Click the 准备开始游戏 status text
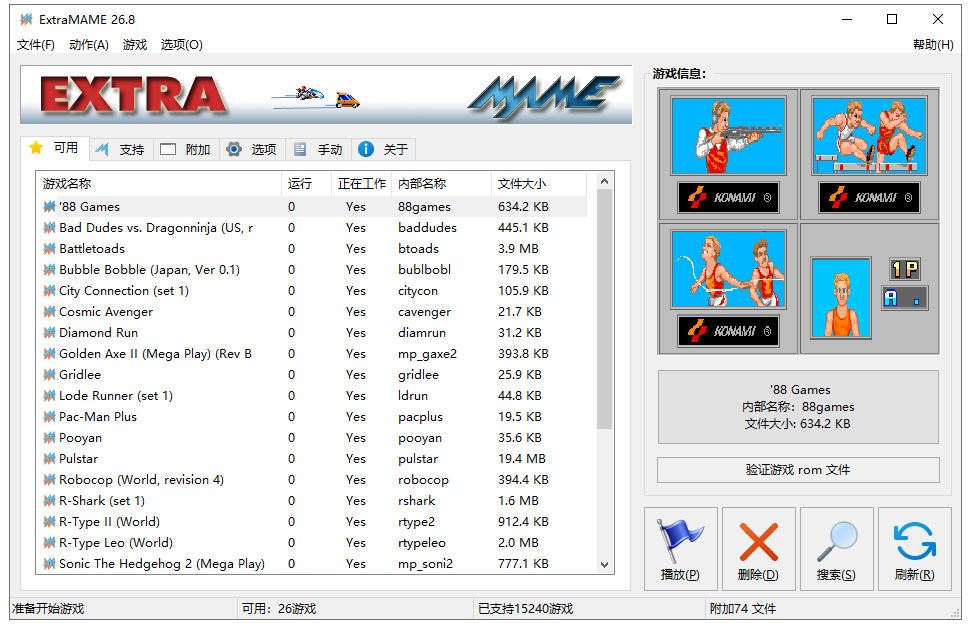The width and height of the screenshot is (968, 626). [48, 609]
